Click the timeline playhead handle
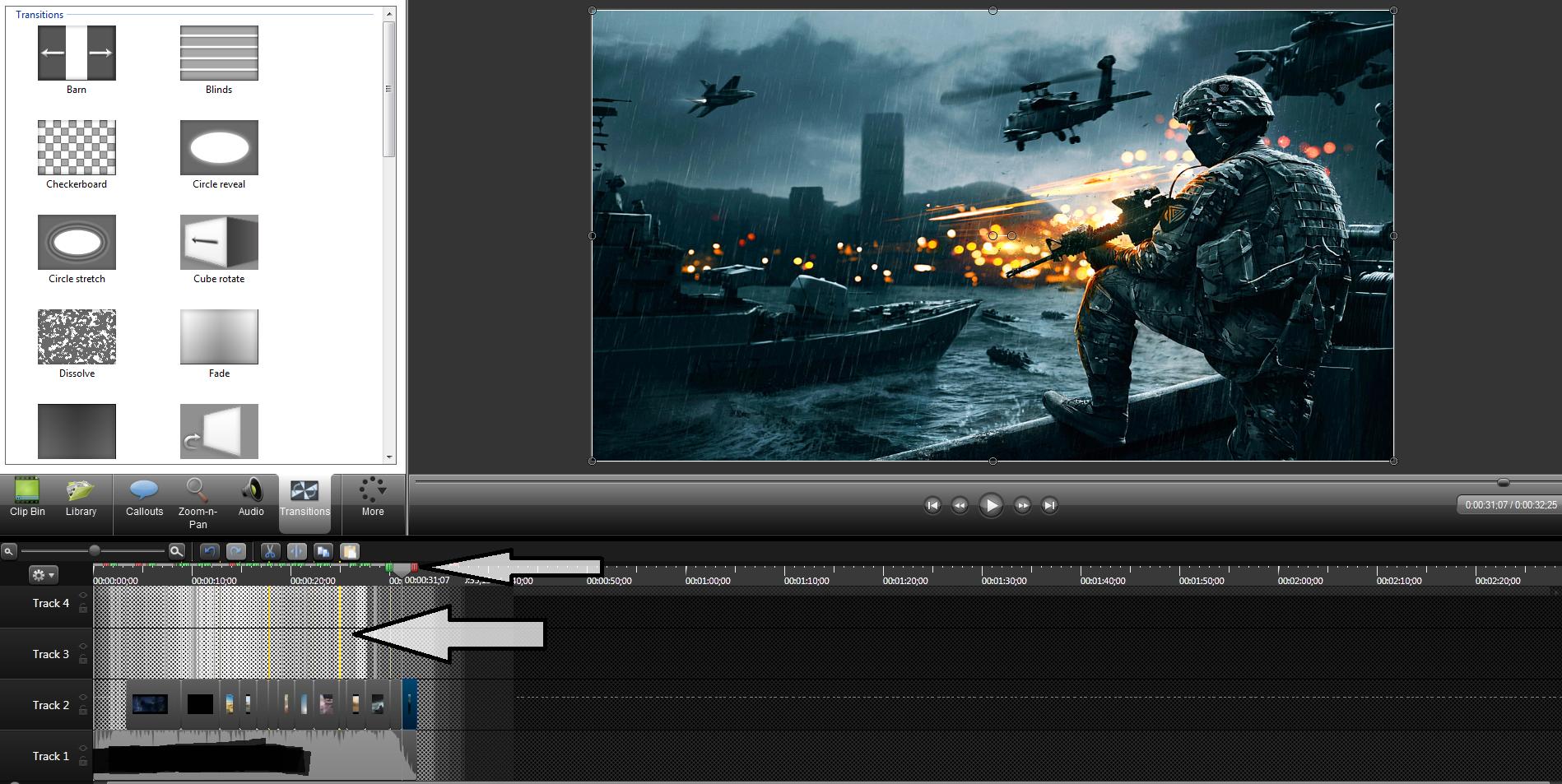The height and width of the screenshot is (784, 1562). [402, 569]
